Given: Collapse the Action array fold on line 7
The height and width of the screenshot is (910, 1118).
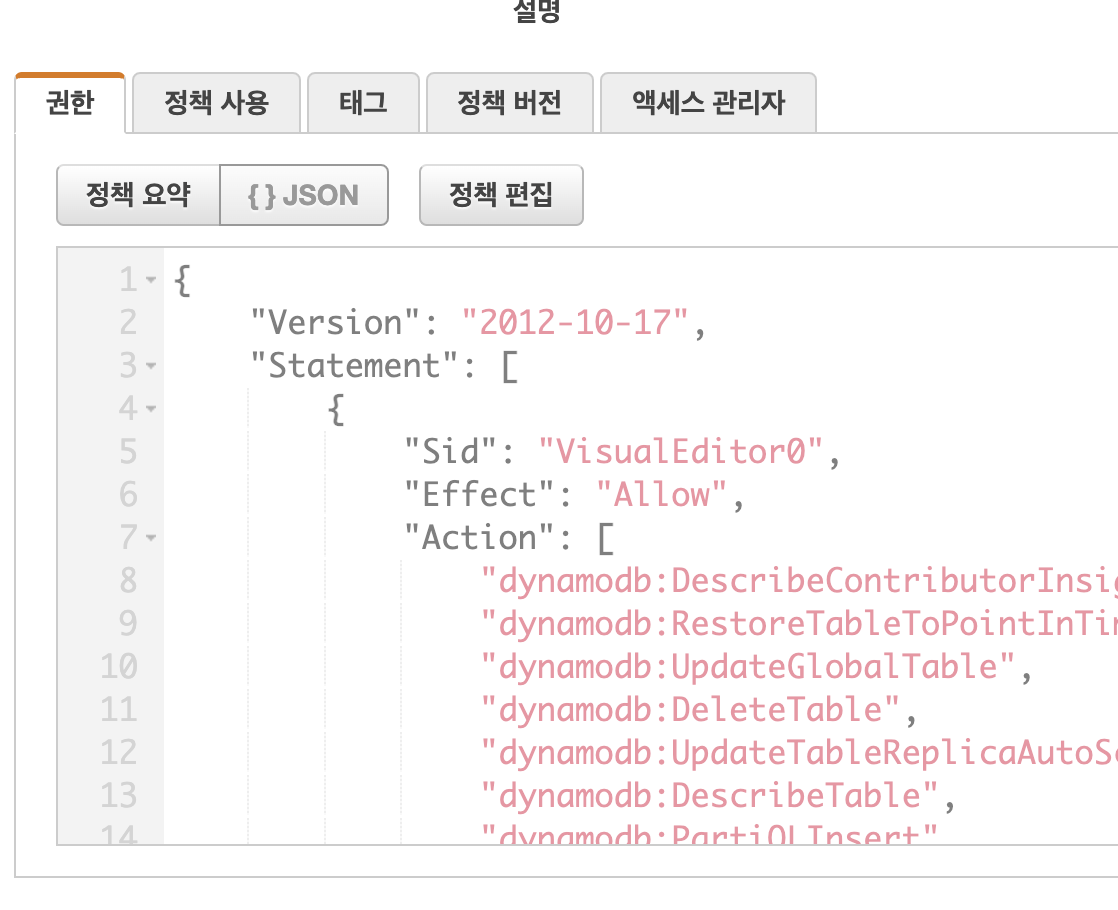Looking at the screenshot, I should [x=151, y=538].
